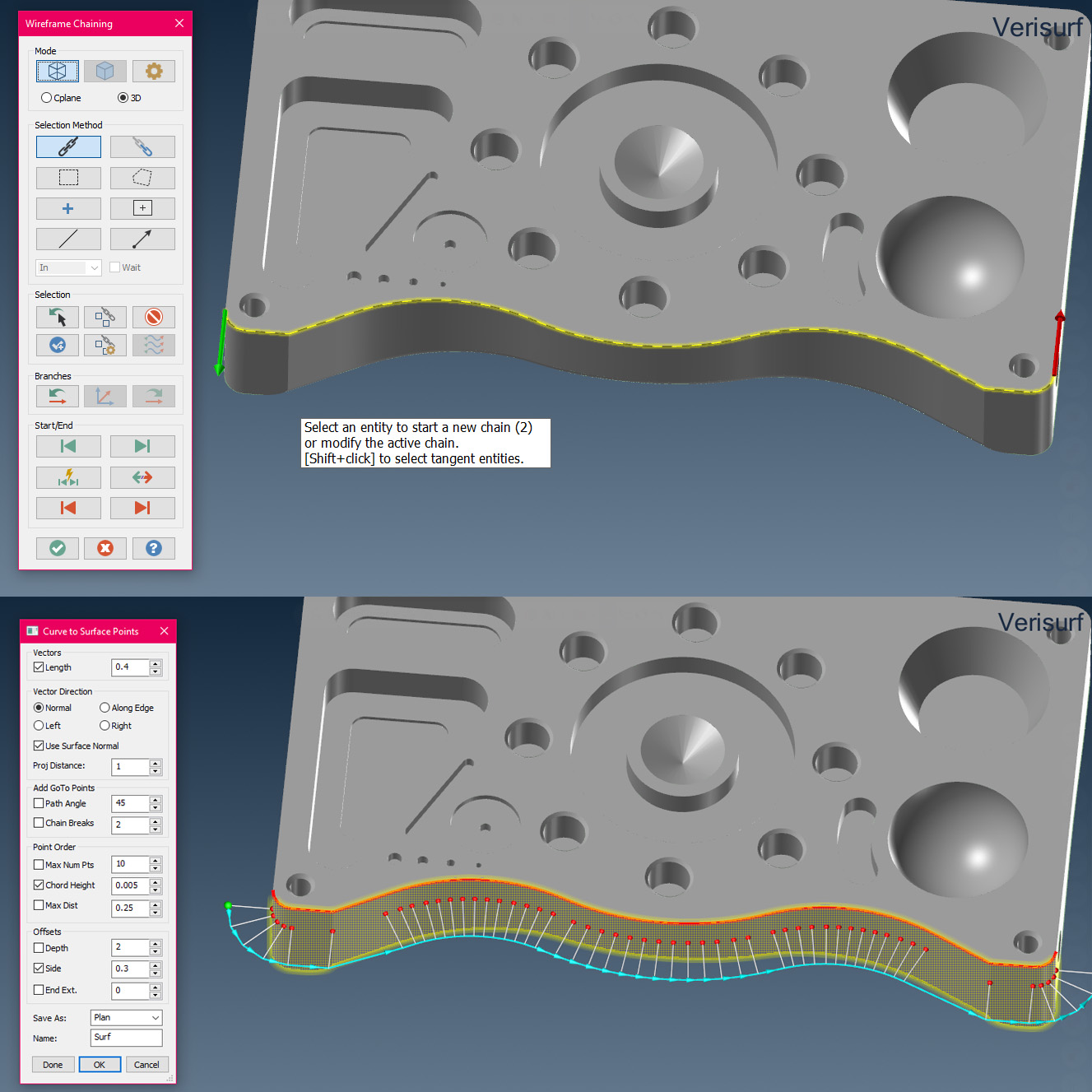The image size is (1092, 1092).
Task: Choose the Chain selection method icon
Action: [x=68, y=147]
